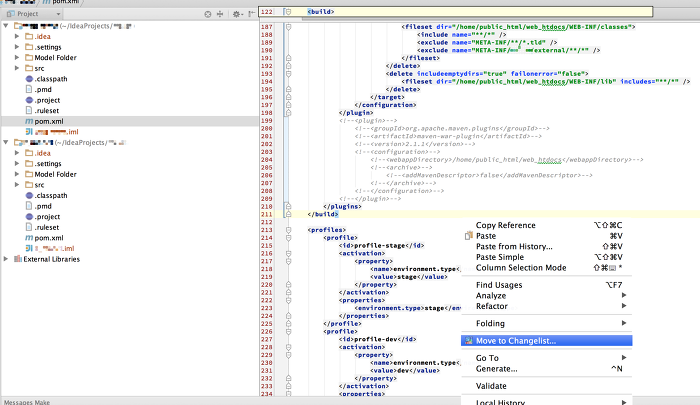The width and height of the screenshot is (700, 405).
Task: Select .classpath file in second module
Action: click(51, 196)
